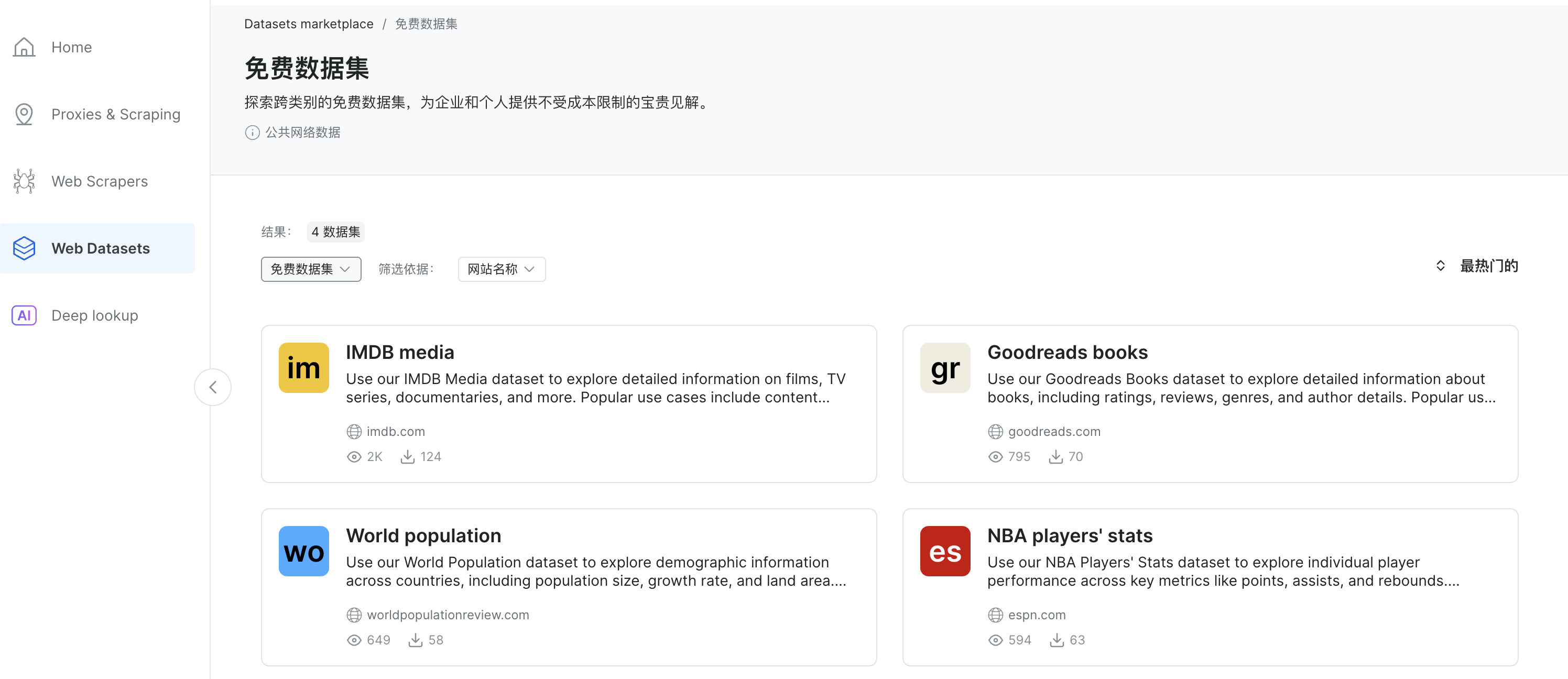Click the 'gr' Goodreads logo tile

click(945, 367)
